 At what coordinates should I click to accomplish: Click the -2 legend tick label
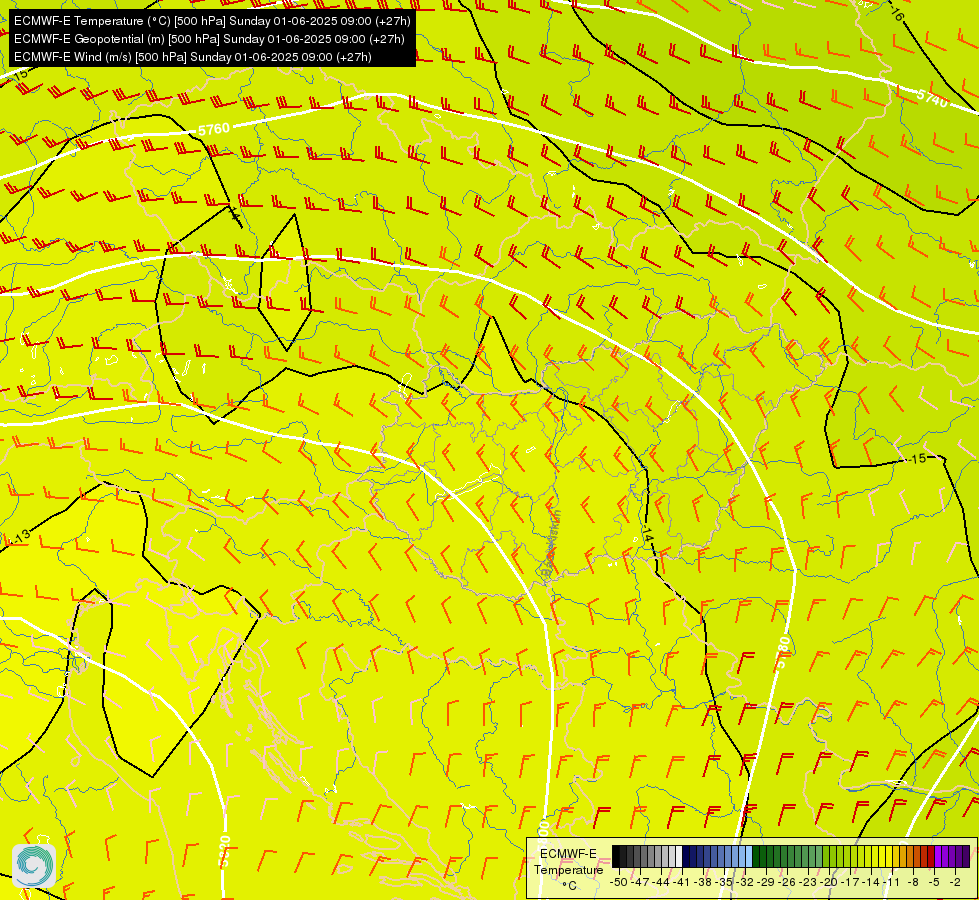955,882
